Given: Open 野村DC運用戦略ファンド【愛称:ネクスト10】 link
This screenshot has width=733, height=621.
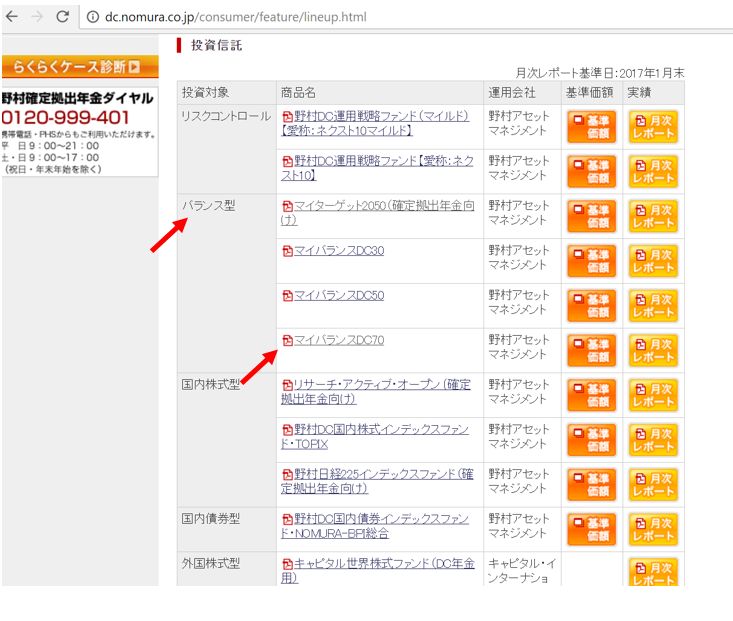Looking at the screenshot, I should 377,168.
